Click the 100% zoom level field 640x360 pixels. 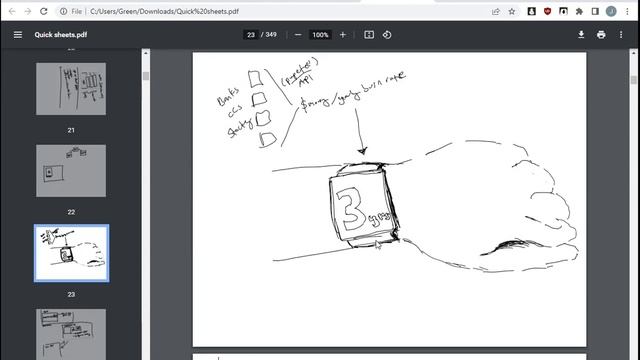pyautogui.click(x=320, y=35)
